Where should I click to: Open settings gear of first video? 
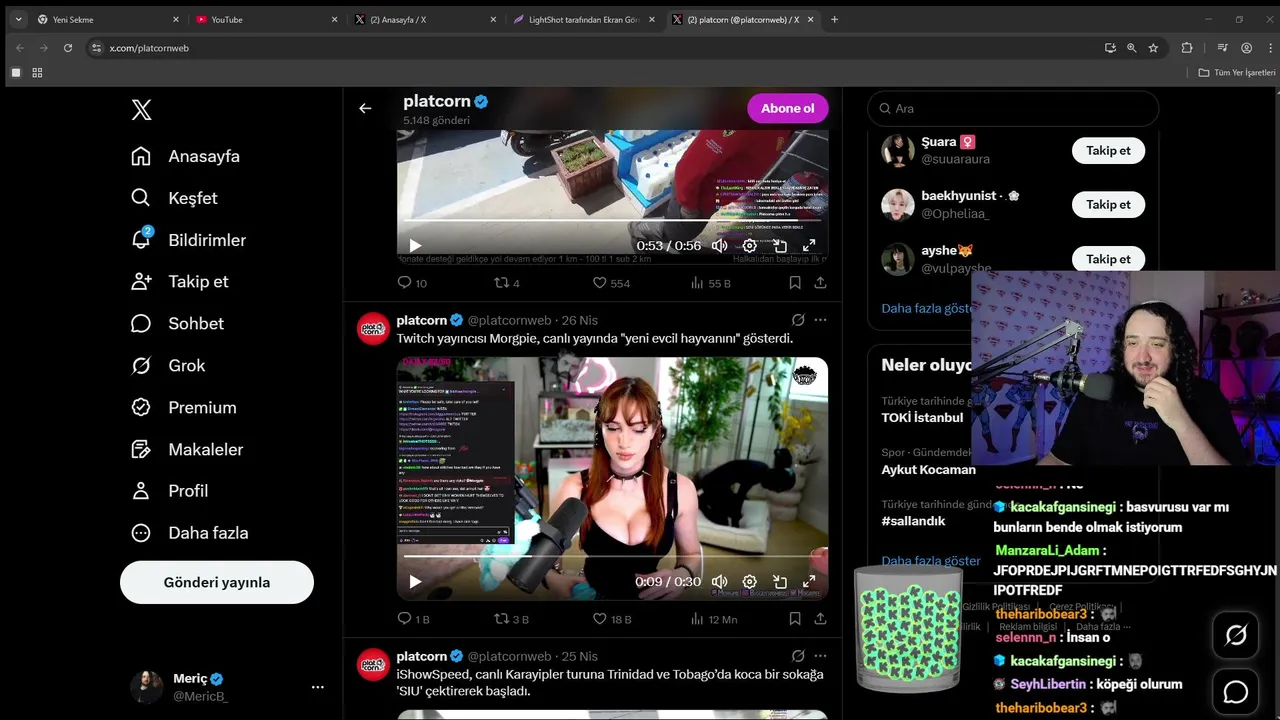(749, 246)
